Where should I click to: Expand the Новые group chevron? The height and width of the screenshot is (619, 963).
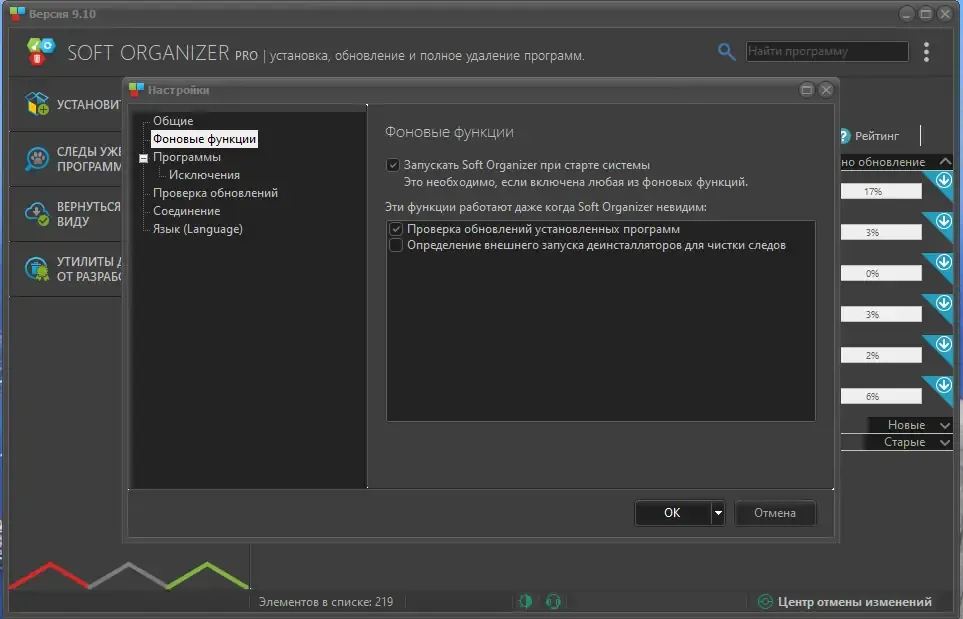945,425
